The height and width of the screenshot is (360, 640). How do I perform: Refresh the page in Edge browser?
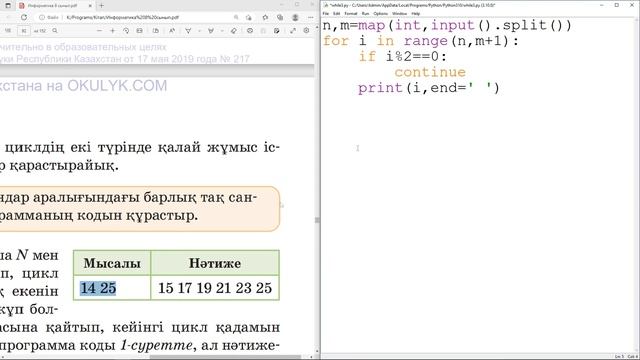[x=24, y=18]
